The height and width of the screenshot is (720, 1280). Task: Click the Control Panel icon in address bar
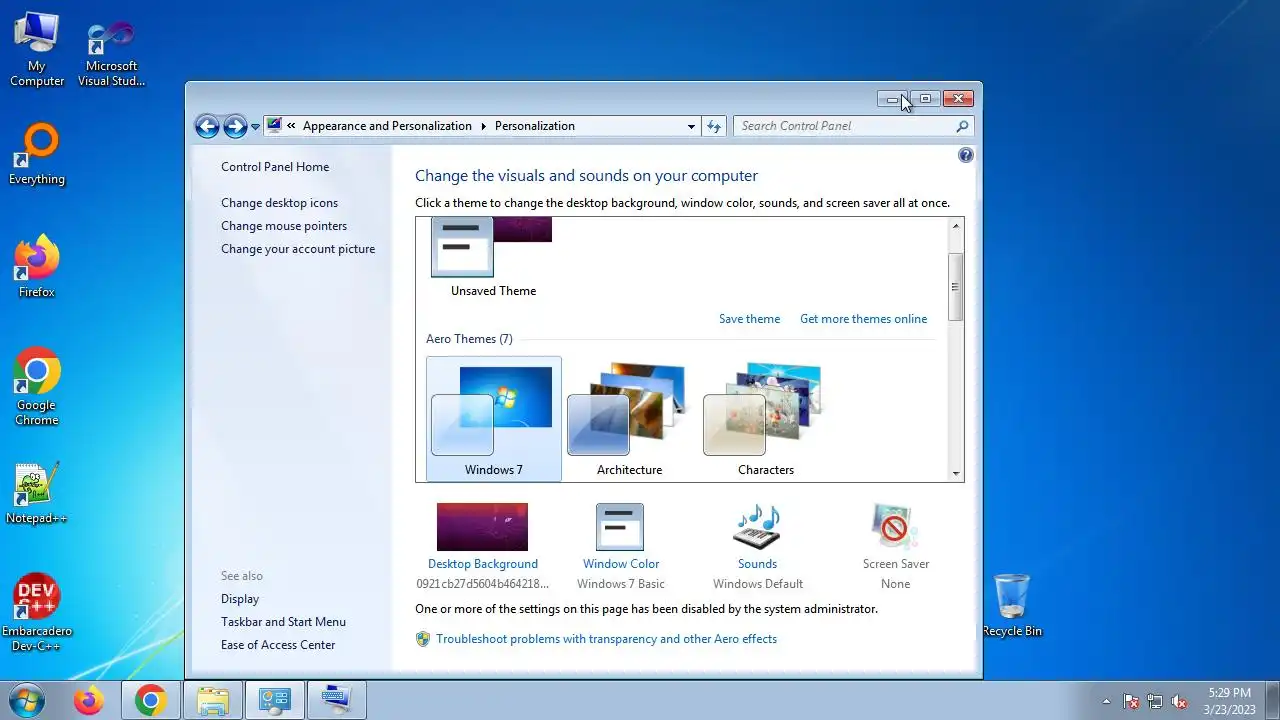click(x=274, y=126)
